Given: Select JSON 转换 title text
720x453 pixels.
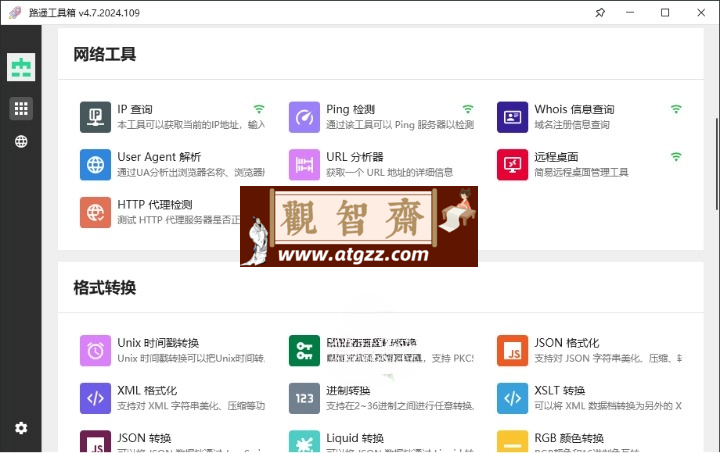Looking at the screenshot, I should pyautogui.click(x=144, y=438).
